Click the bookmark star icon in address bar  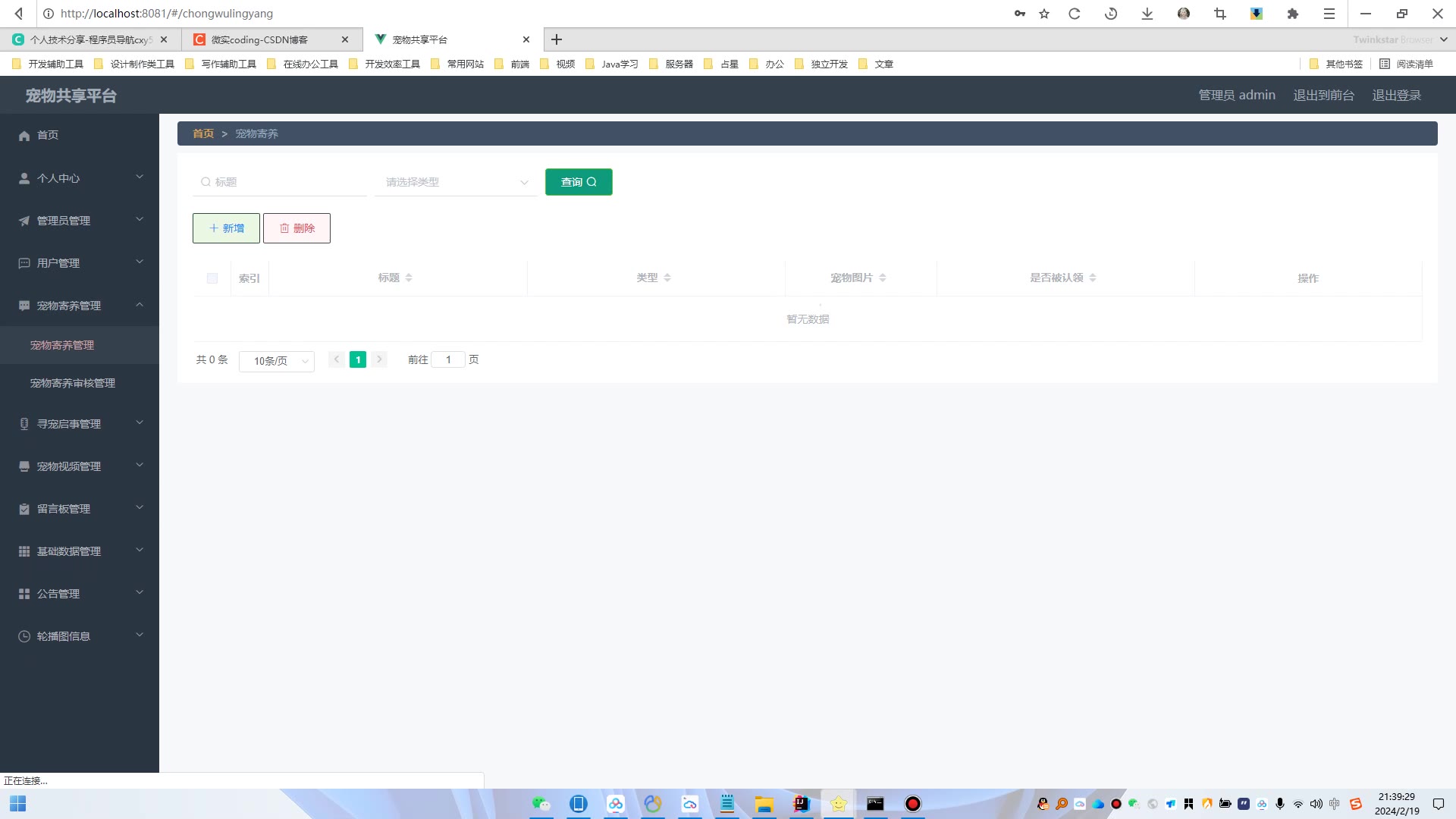click(x=1044, y=14)
